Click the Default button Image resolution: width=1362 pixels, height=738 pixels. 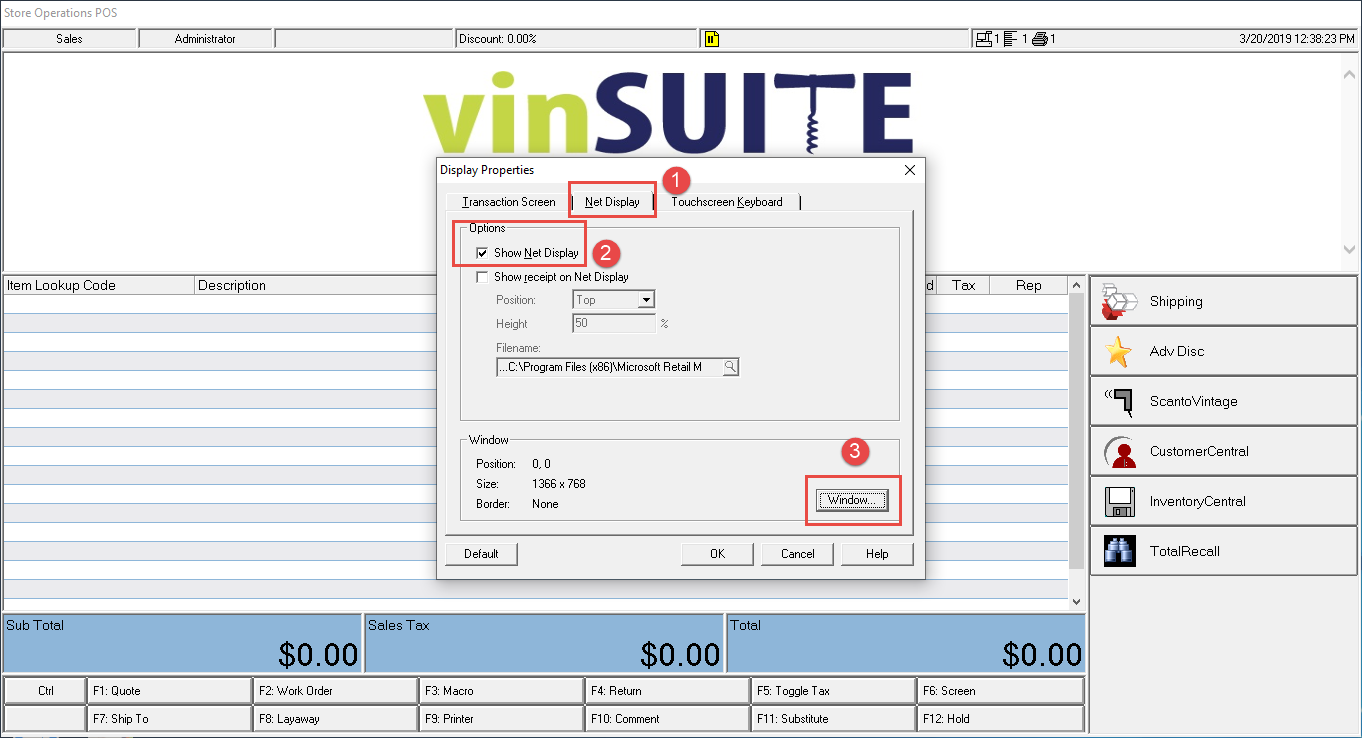coord(481,554)
